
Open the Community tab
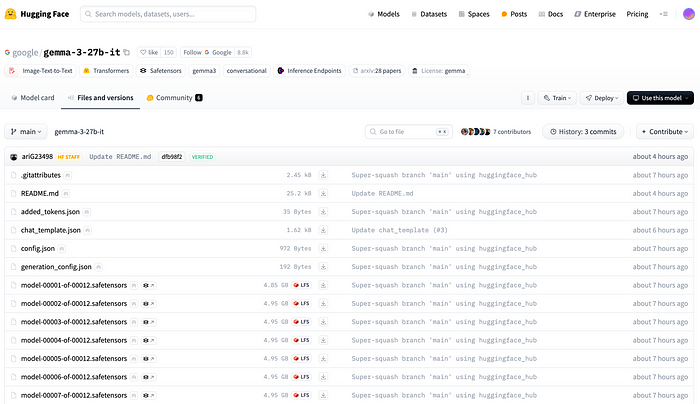175,98
